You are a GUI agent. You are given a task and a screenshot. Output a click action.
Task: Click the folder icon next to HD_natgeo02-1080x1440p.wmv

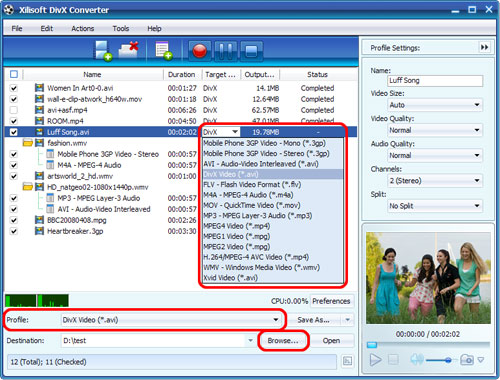click(x=28, y=187)
